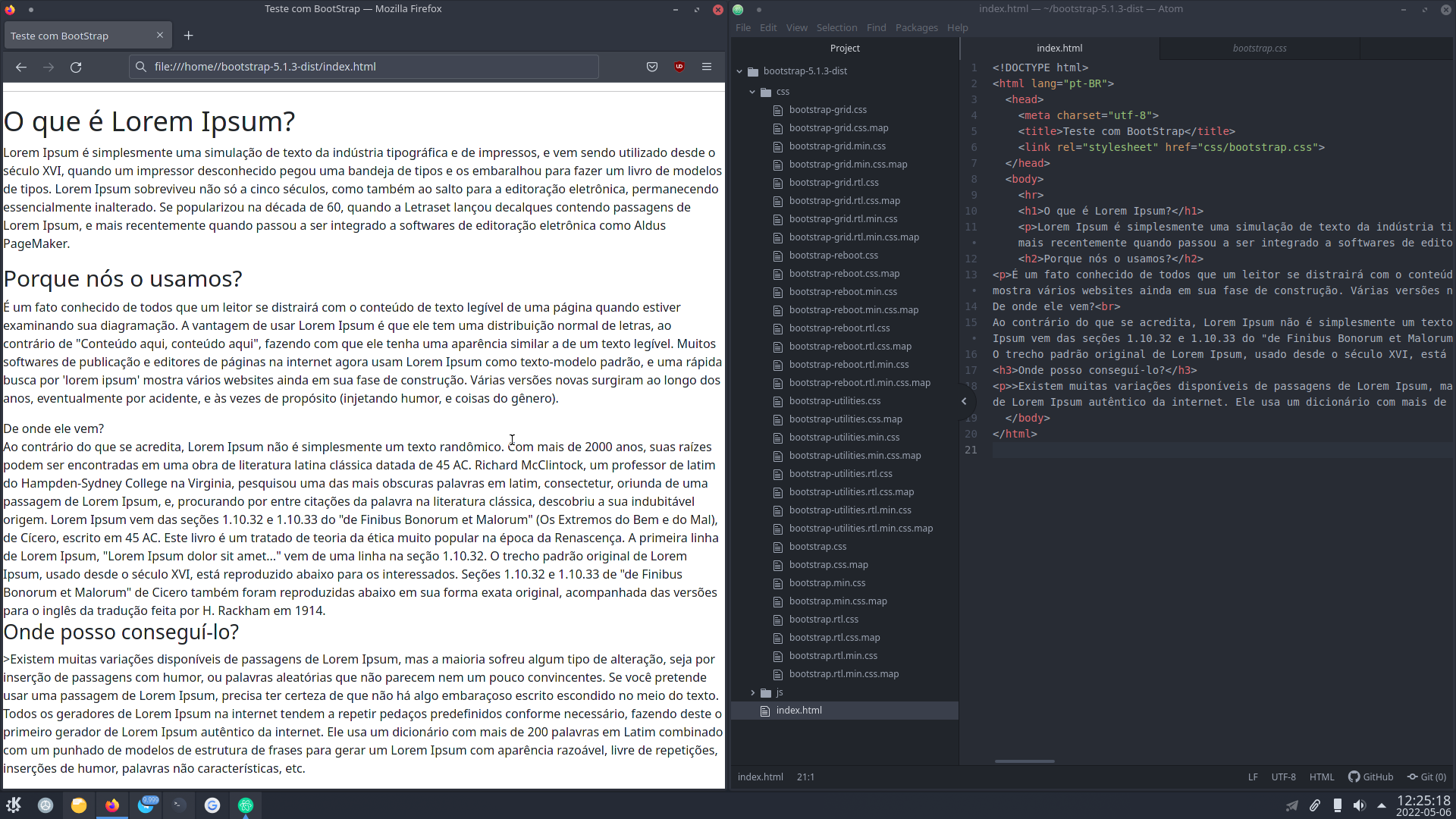Change UTF-8 encoding in status bar
Screen dimensions: 1456x819
(x=1283, y=777)
